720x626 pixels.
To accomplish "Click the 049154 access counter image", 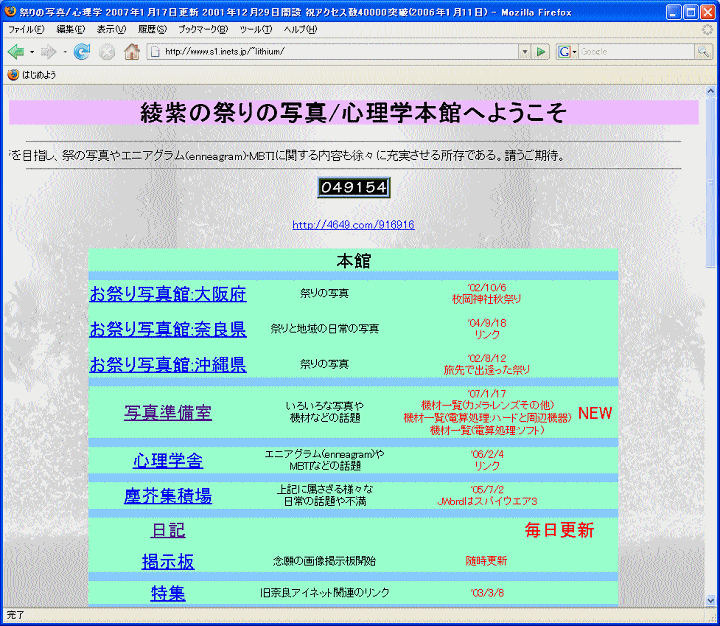I will 353,188.
